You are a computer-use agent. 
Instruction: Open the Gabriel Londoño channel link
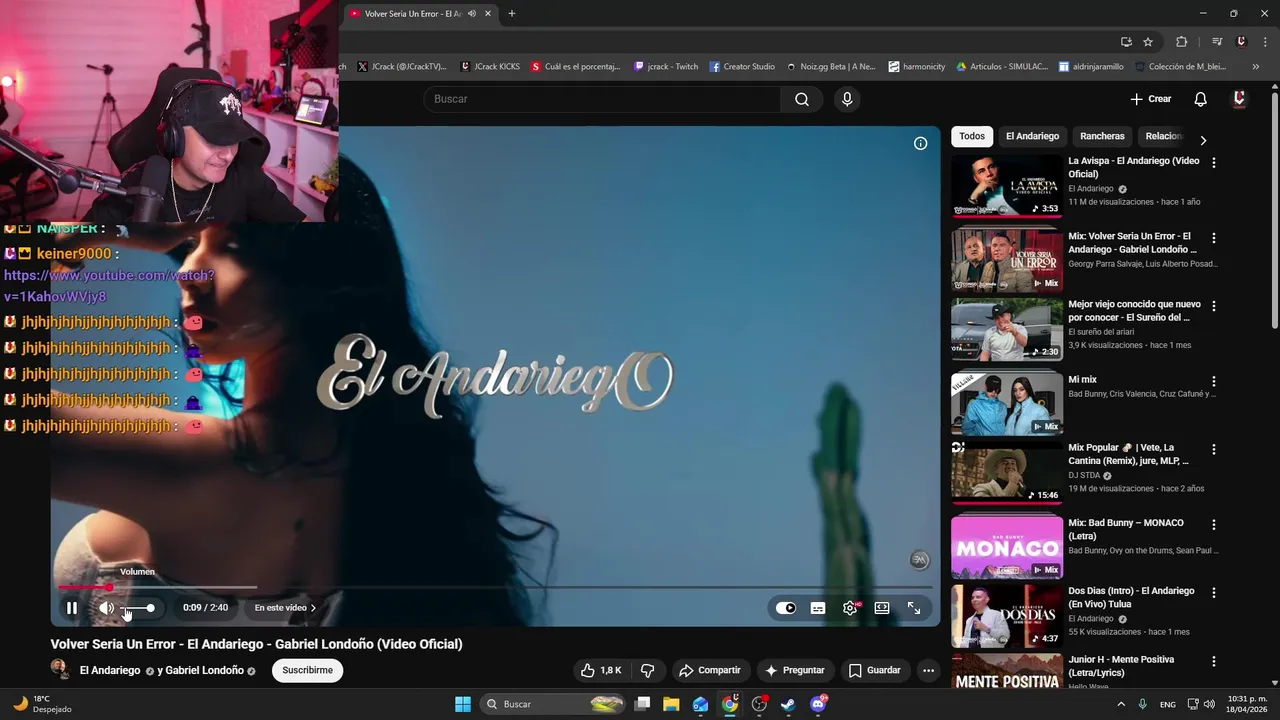point(204,670)
